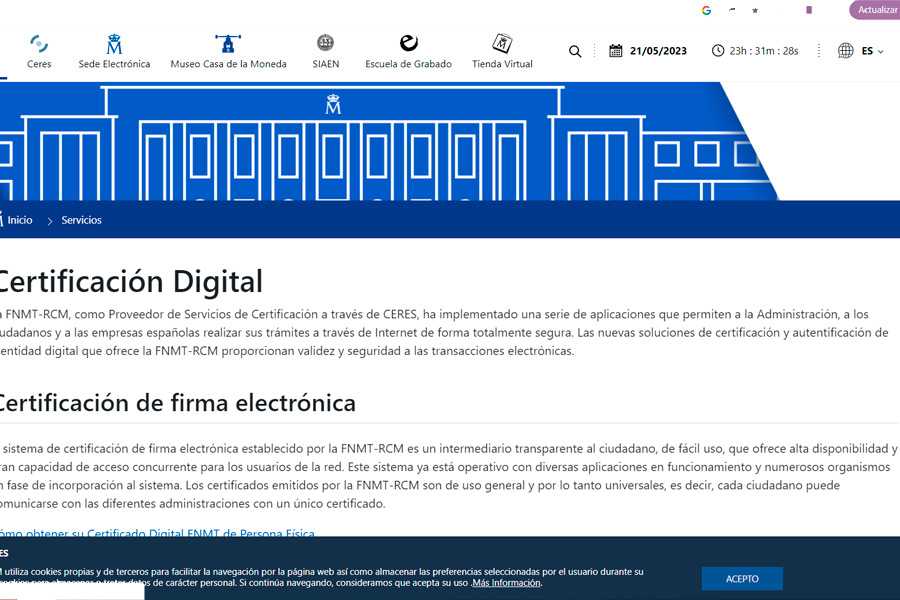Open the Escuela de Grabado icon
Screen dimensions: 900x600
pyautogui.click(x=408, y=43)
